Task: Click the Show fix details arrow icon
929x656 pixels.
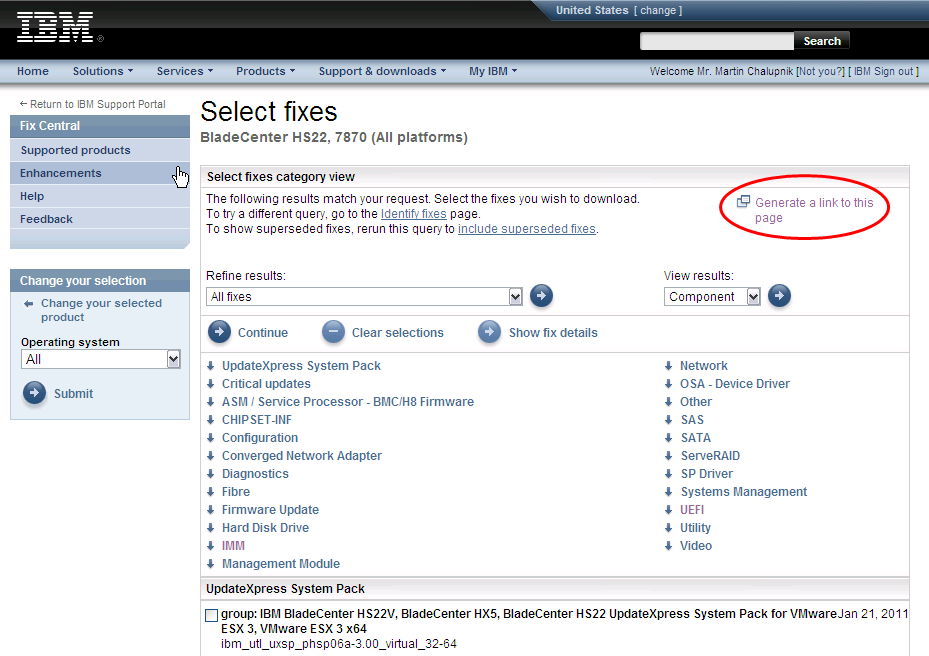Action: tap(489, 332)
